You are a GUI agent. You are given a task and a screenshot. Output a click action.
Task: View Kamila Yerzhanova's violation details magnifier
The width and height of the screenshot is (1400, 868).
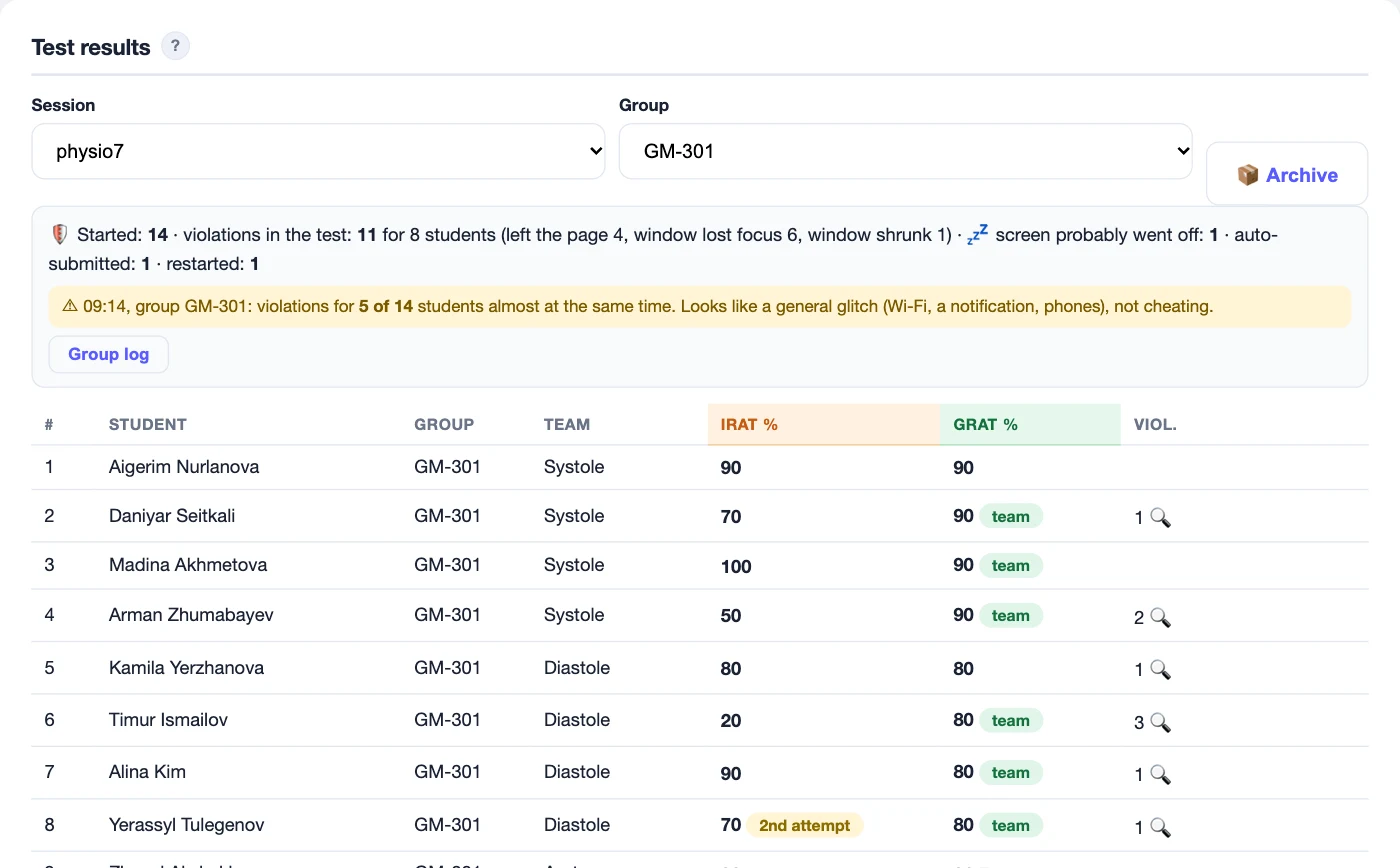1160,670
